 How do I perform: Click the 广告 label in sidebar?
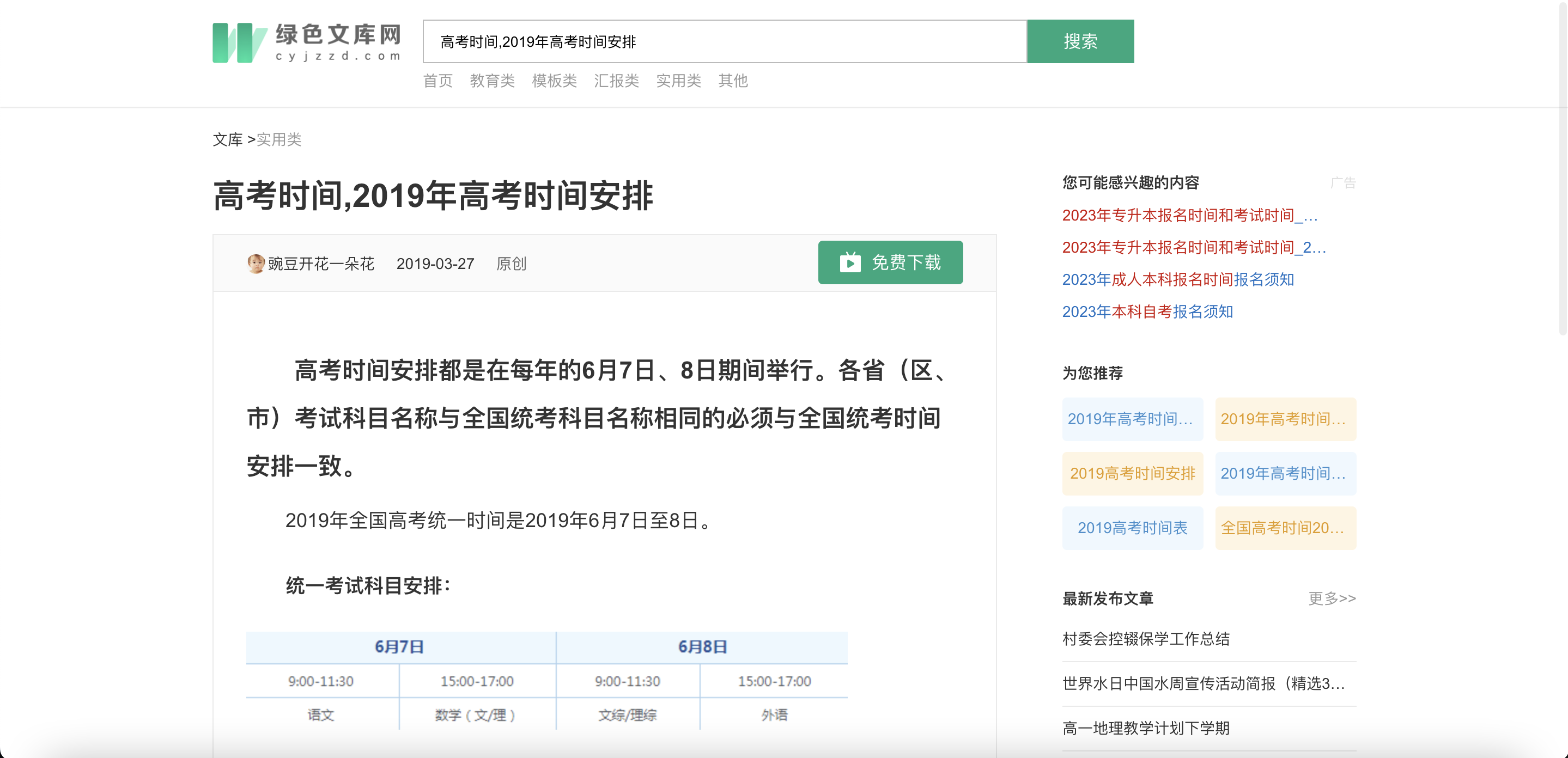click(1344, 182)
